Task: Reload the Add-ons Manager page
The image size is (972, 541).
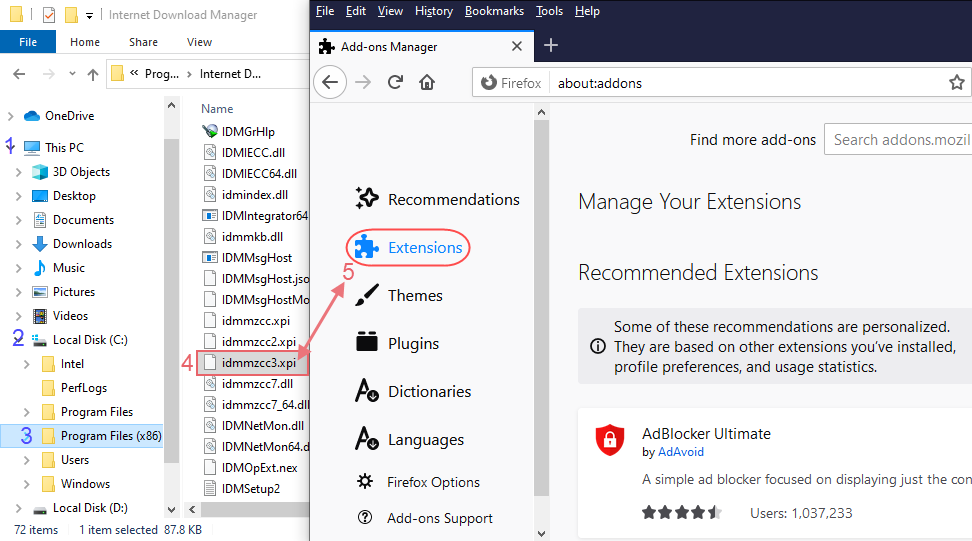Action: (395, 82)
